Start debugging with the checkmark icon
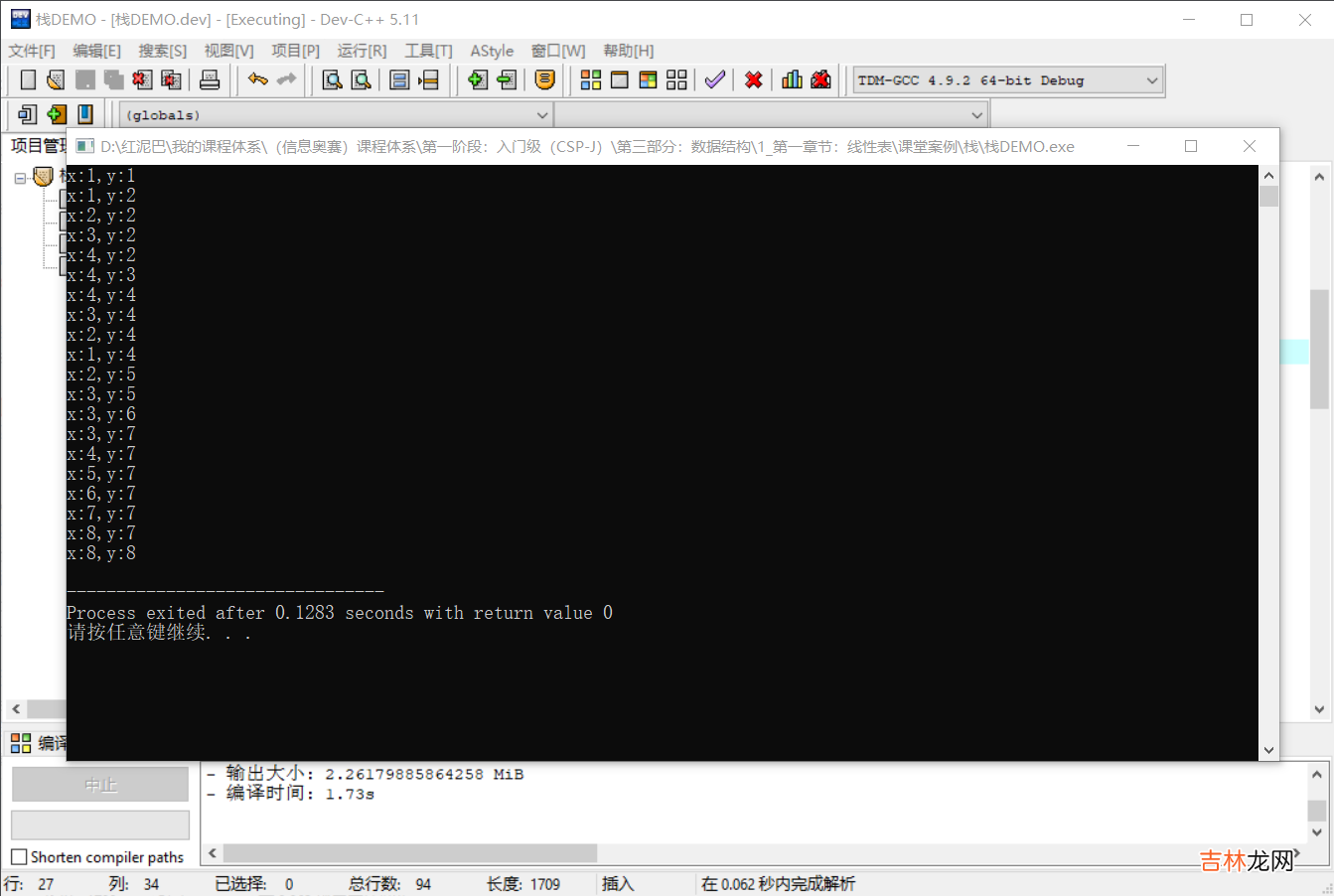1334x896 pixels. point(715,79)
